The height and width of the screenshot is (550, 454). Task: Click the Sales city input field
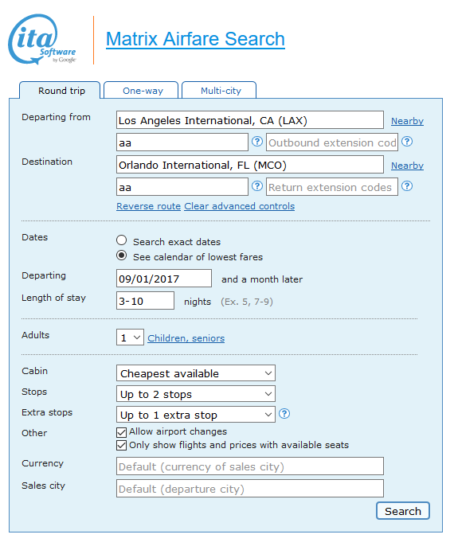(250, 488)
